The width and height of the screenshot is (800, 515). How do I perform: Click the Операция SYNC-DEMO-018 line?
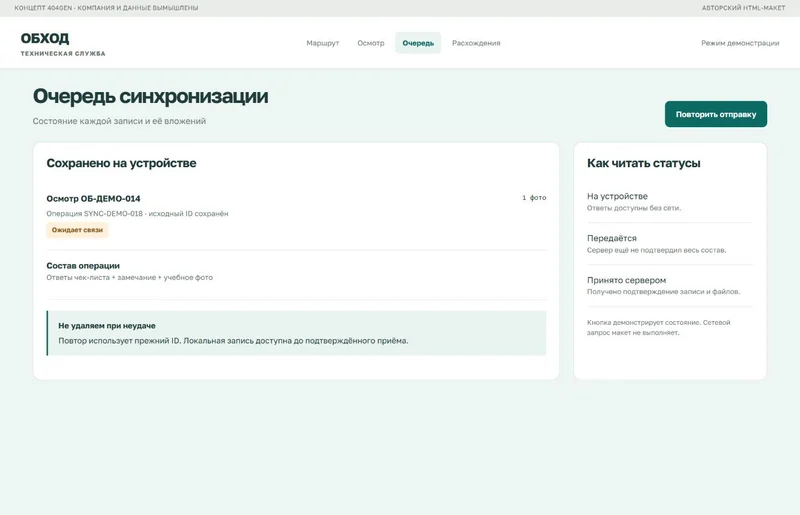pyautogui.click(x=137, y=213)
